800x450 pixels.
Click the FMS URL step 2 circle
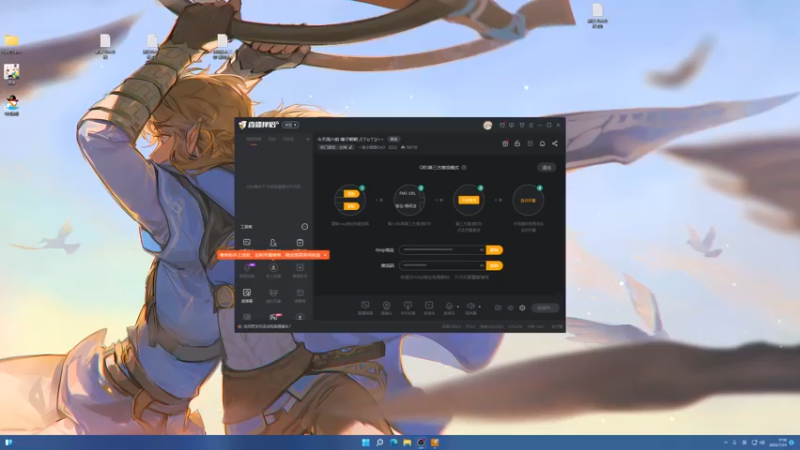click(x=409, y=200)
